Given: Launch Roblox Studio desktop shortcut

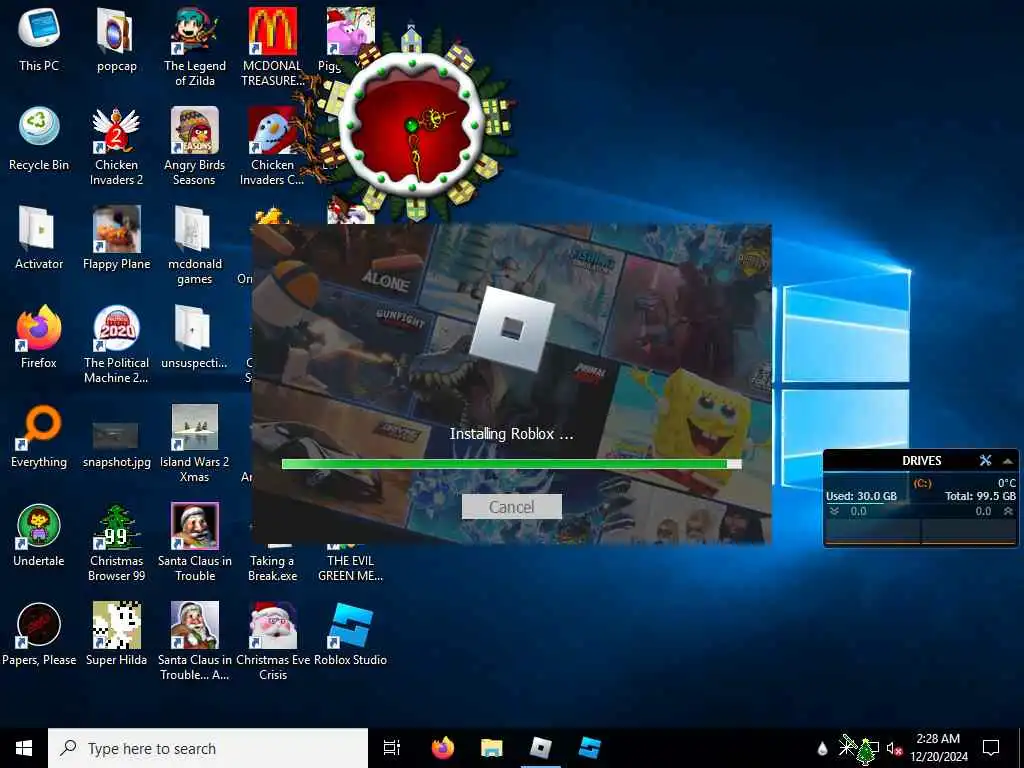Looking at the screenshot, I should (x=351, y=633).
